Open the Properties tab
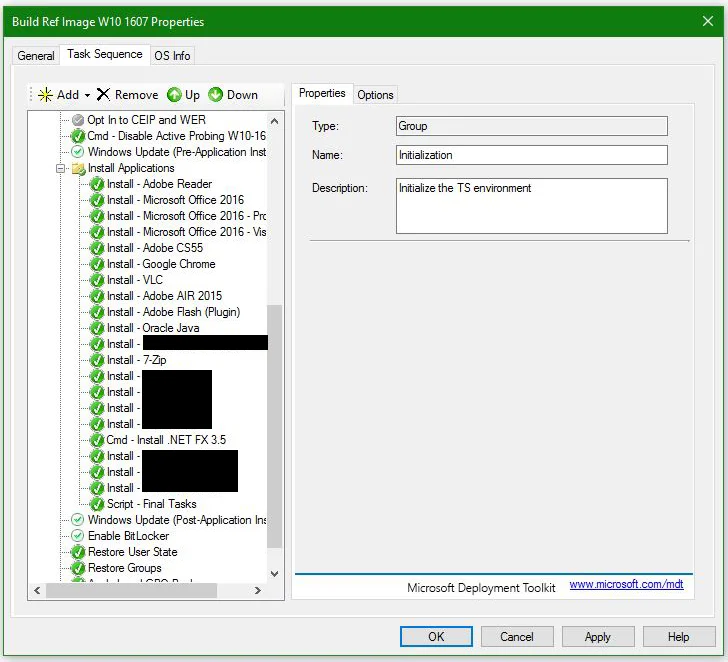 [322, 93]
